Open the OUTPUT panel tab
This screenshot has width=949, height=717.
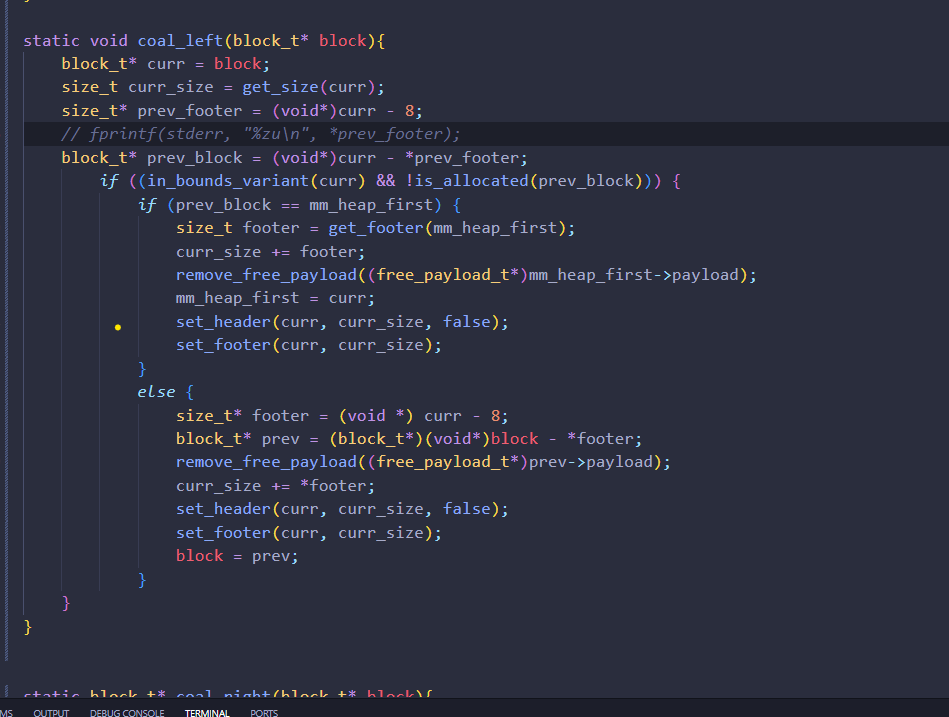click(x=51, y=712)
